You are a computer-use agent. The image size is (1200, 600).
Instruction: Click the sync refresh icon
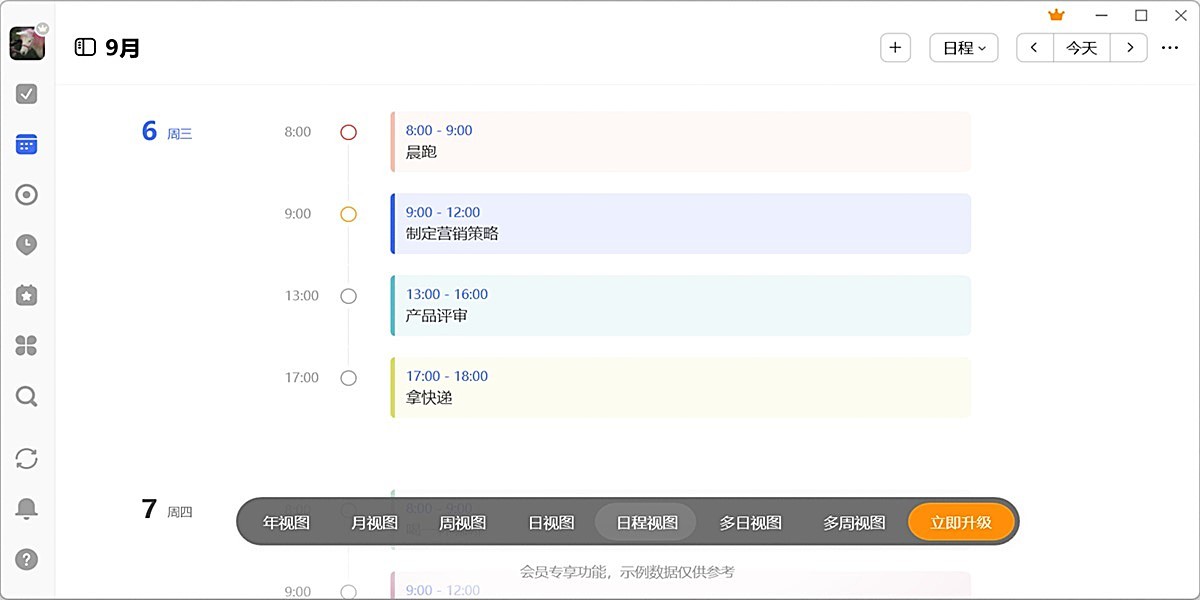(x=27, y=458)
